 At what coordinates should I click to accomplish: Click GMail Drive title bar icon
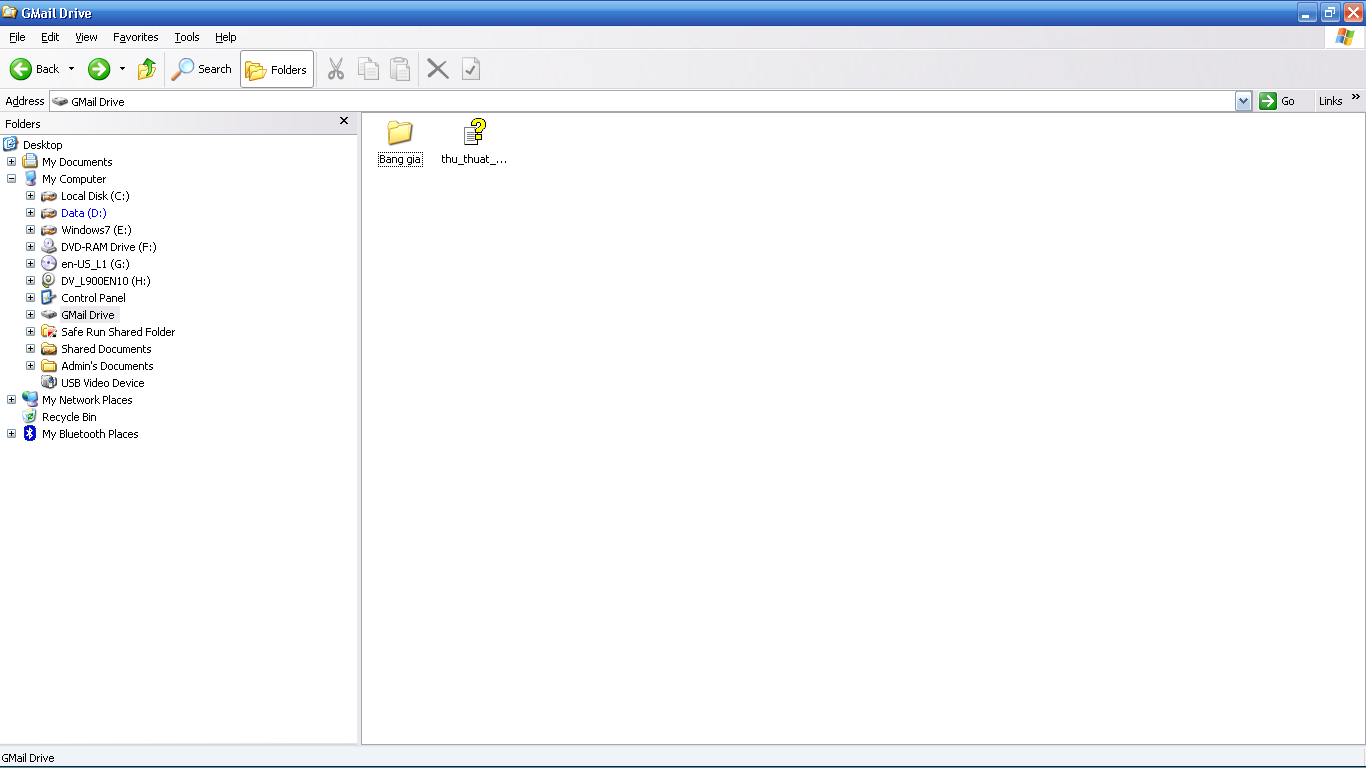pos(10,13)
